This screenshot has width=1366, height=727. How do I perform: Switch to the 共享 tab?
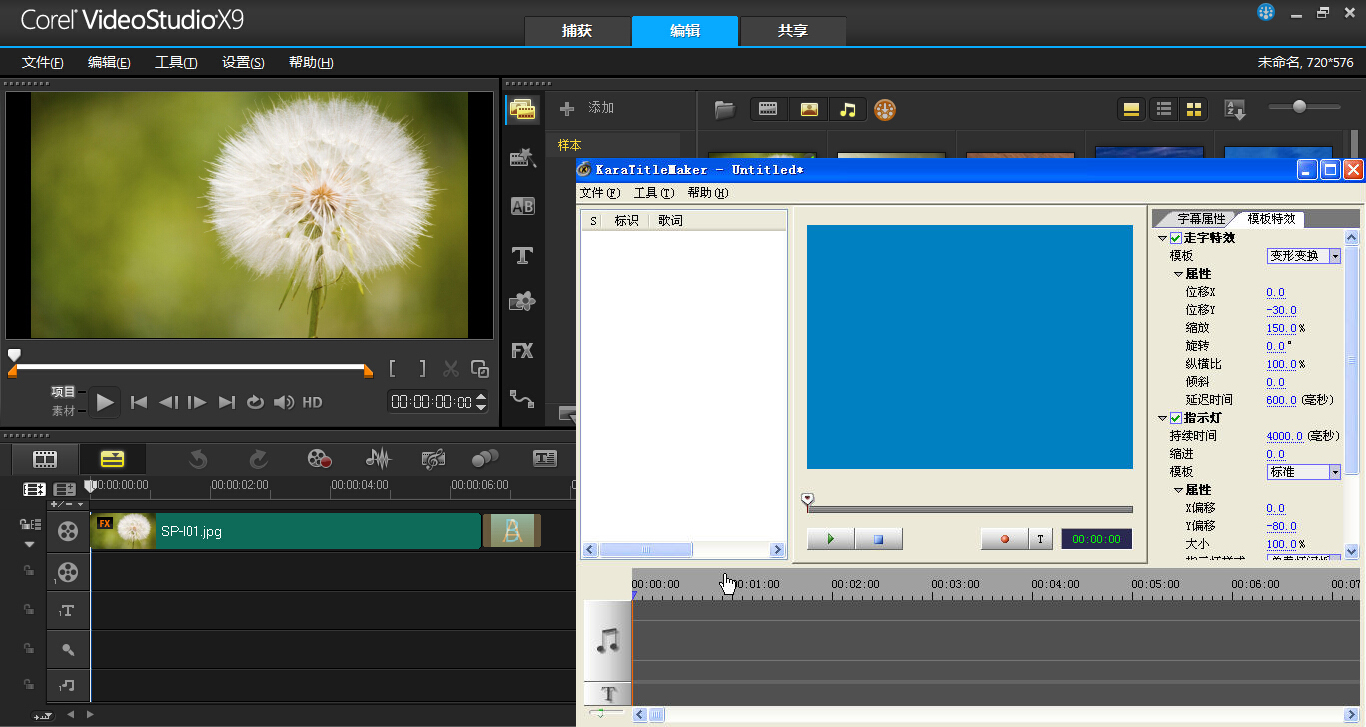coord(792,31)
